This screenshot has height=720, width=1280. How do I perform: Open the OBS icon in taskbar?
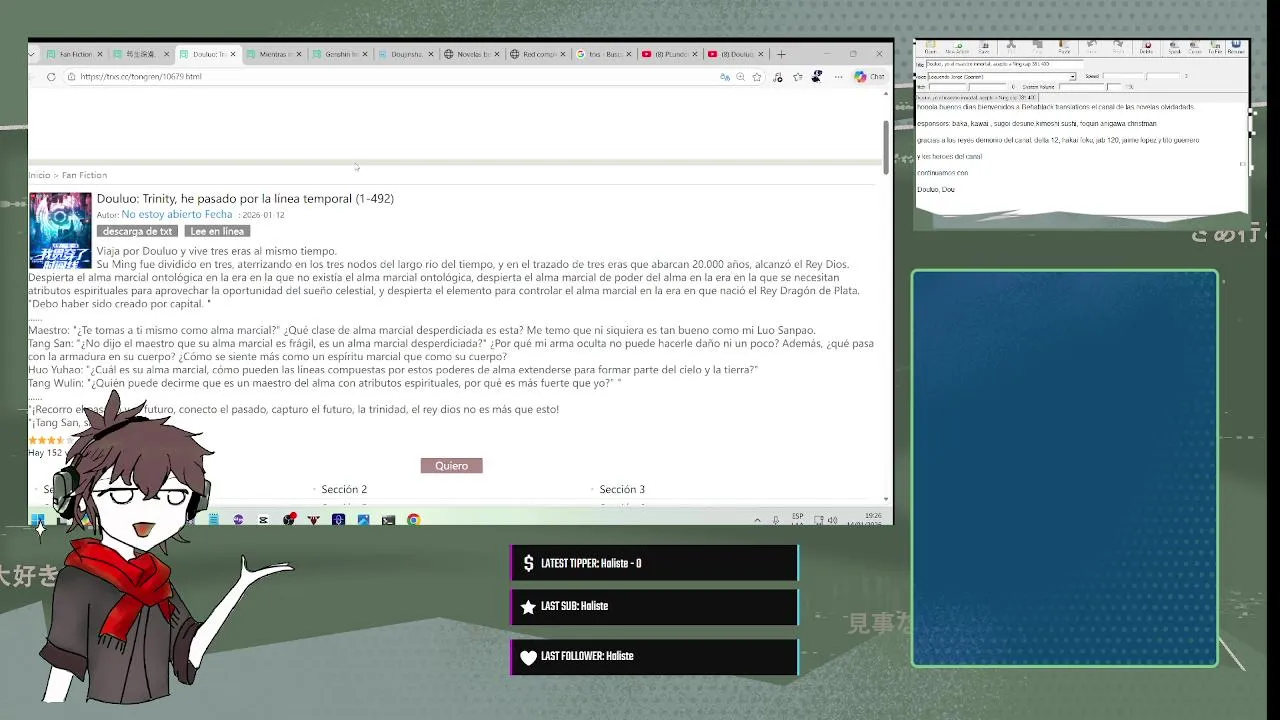(288, 519)
